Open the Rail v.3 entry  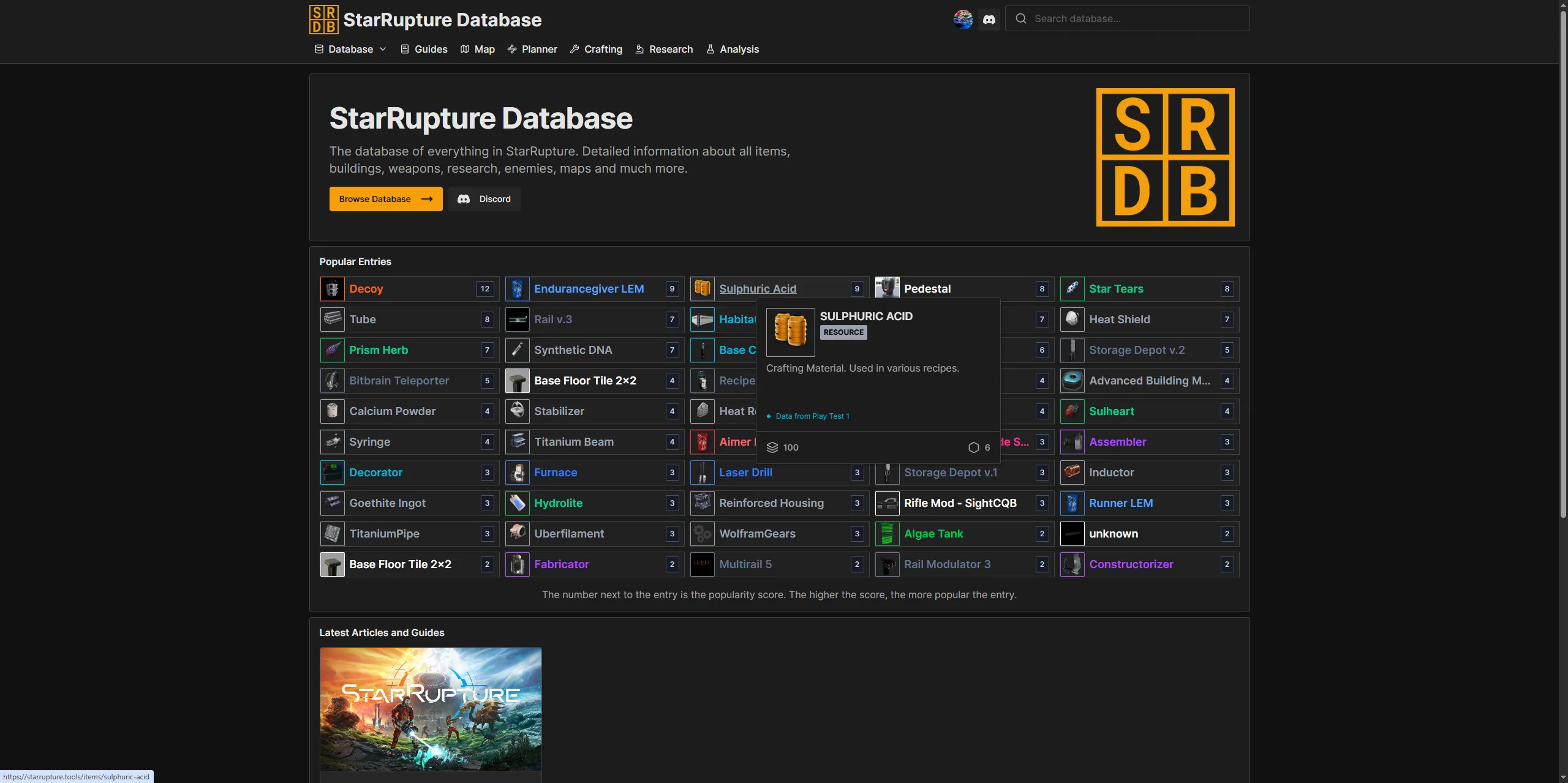594,320
